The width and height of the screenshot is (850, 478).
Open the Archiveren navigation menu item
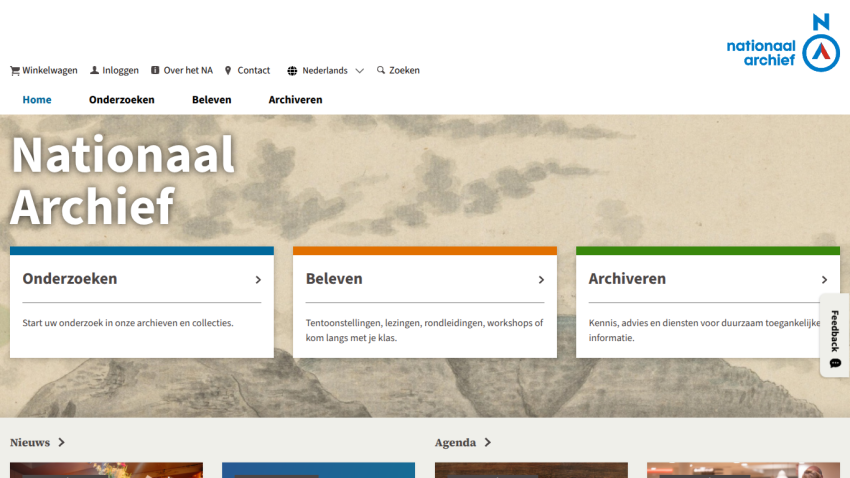295,100
